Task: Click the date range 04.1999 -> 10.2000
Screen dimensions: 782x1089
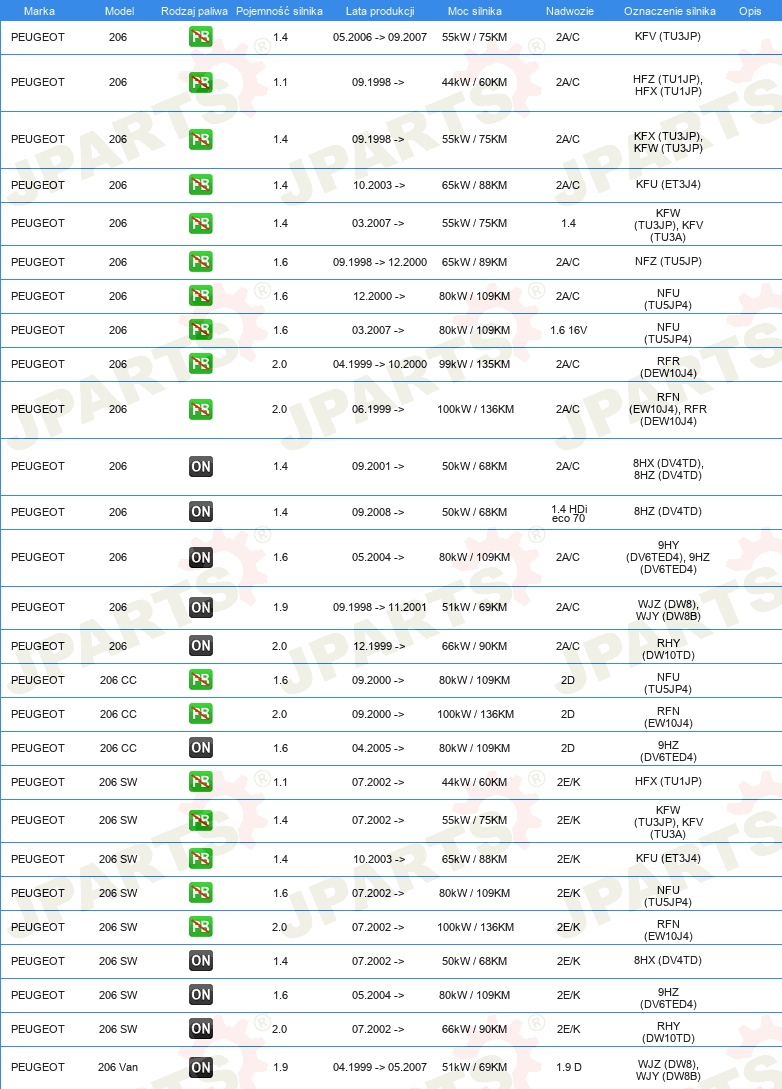Action: tap(380, 364)
